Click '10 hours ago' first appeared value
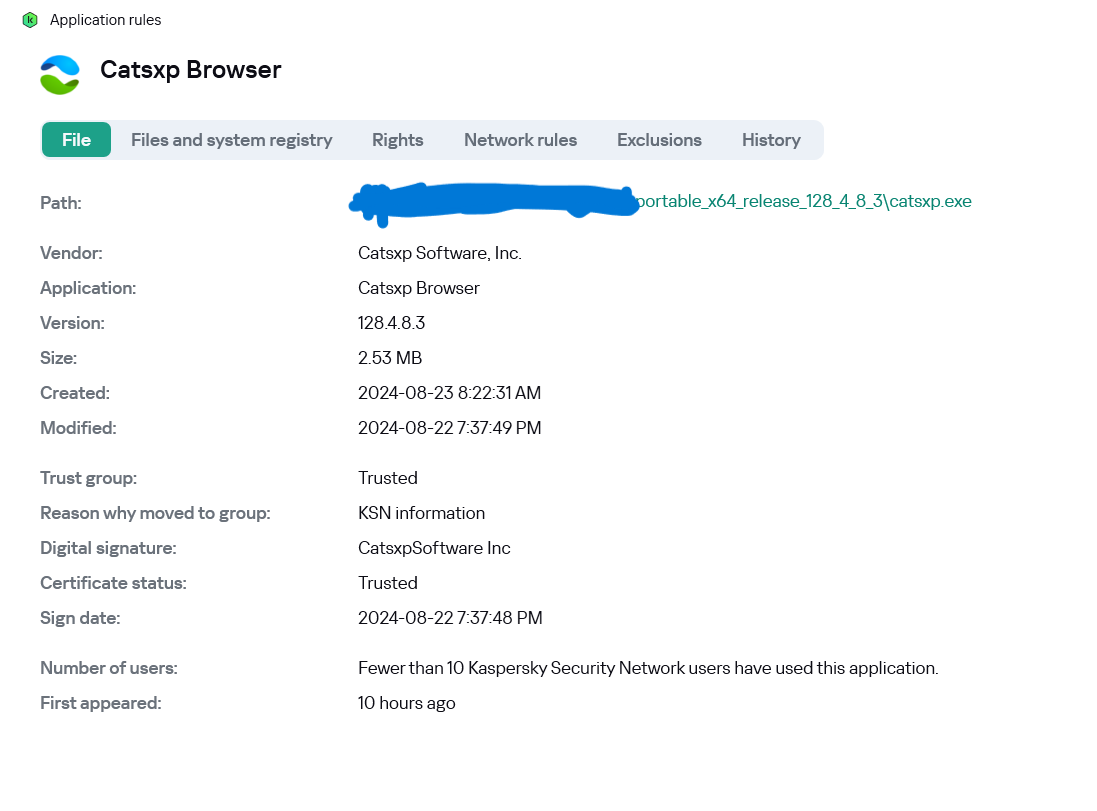Image resolution: width=1097 pixels, height=811 pixels. pyautogui.click(x=406, y=703)
